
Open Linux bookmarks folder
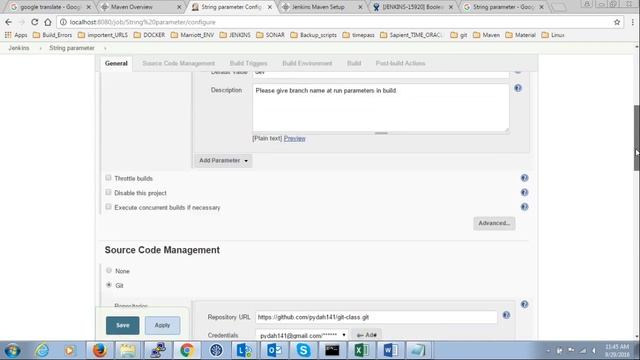click(553, 35)
